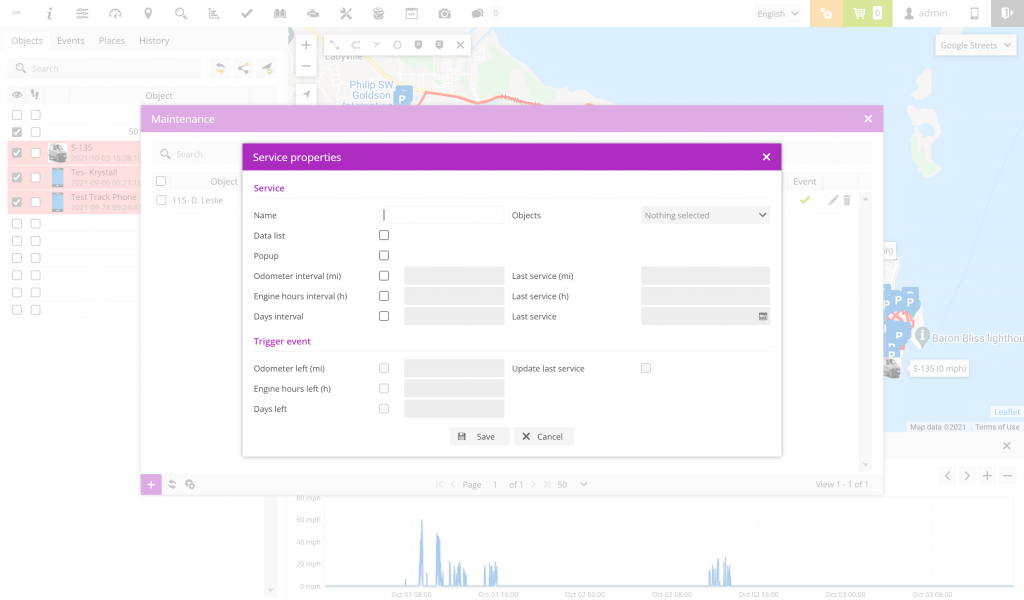The height and width of the screenshot is (600, 1024).
Task: Check the Days interval checkbox
Action: point(384,316)
